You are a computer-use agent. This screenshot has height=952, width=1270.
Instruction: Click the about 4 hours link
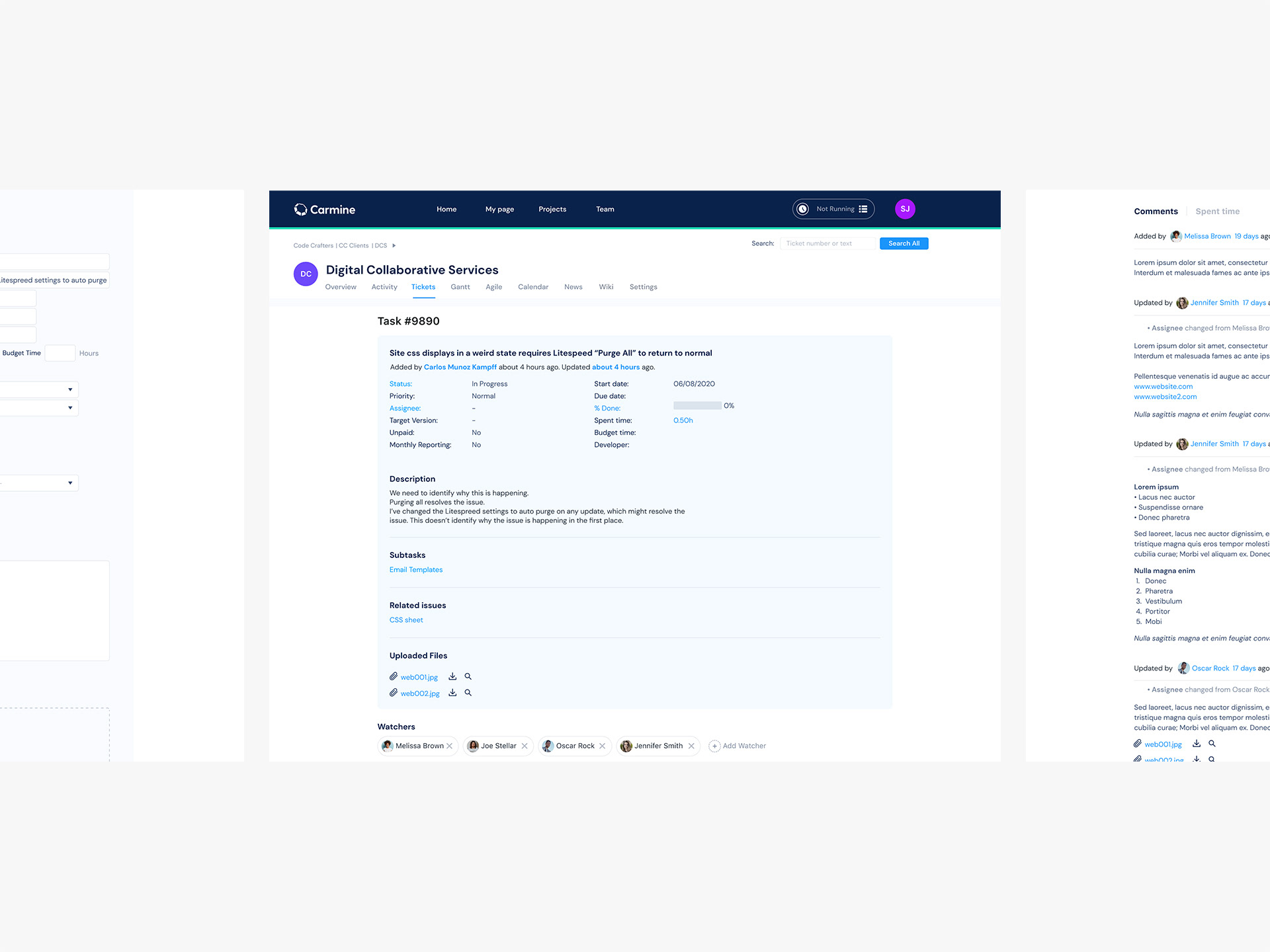pyautogui.click(x=616, y=367)
